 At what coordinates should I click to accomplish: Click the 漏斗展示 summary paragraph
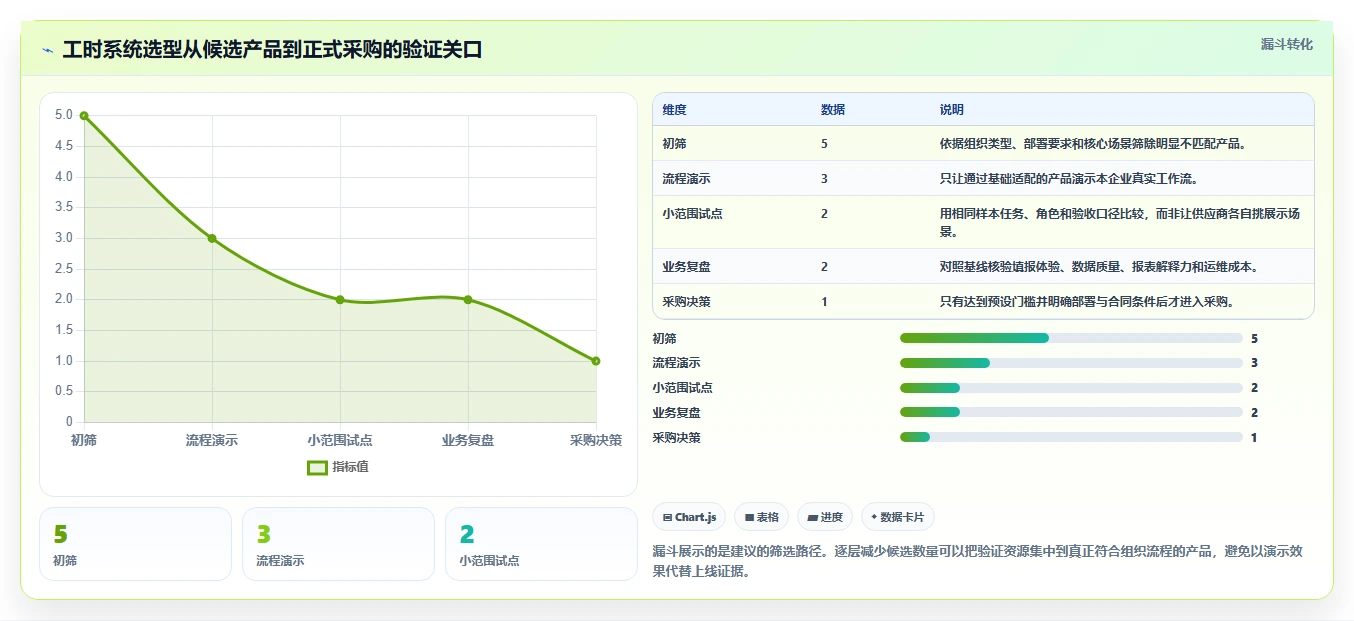pyautogui.click(x=977, y=561)
